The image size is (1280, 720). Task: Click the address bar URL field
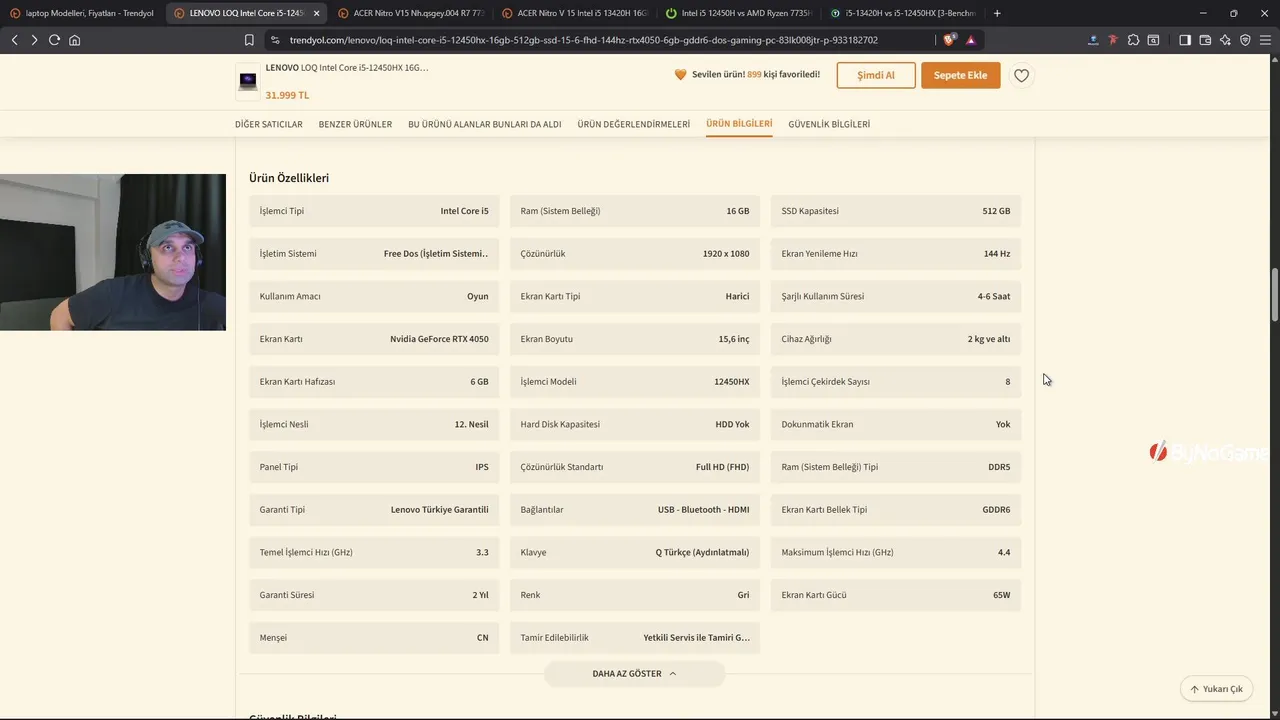[x=583, y=40]
